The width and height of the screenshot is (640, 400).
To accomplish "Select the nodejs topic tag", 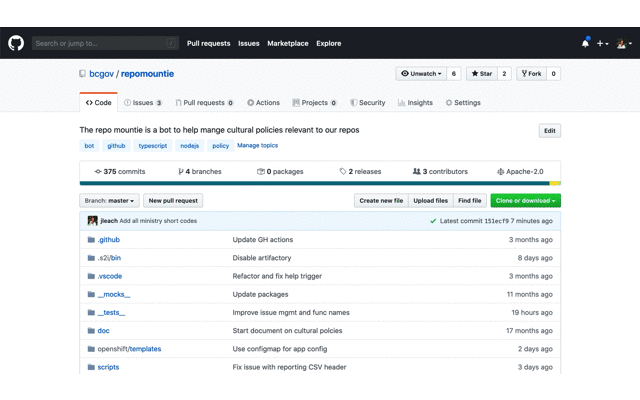I will 190,146.
